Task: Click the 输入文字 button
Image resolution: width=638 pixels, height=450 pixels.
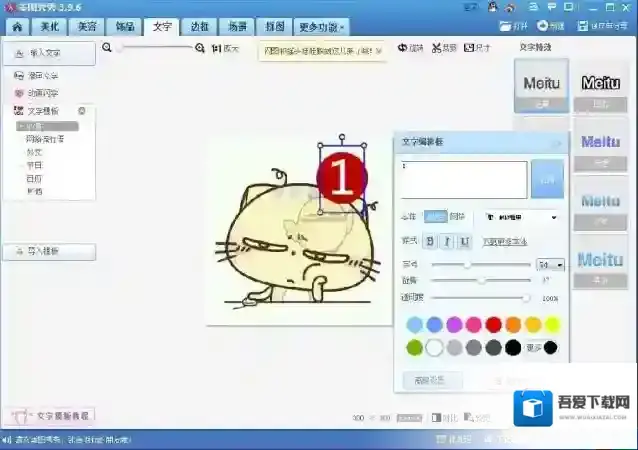Action: coord(49,53)
